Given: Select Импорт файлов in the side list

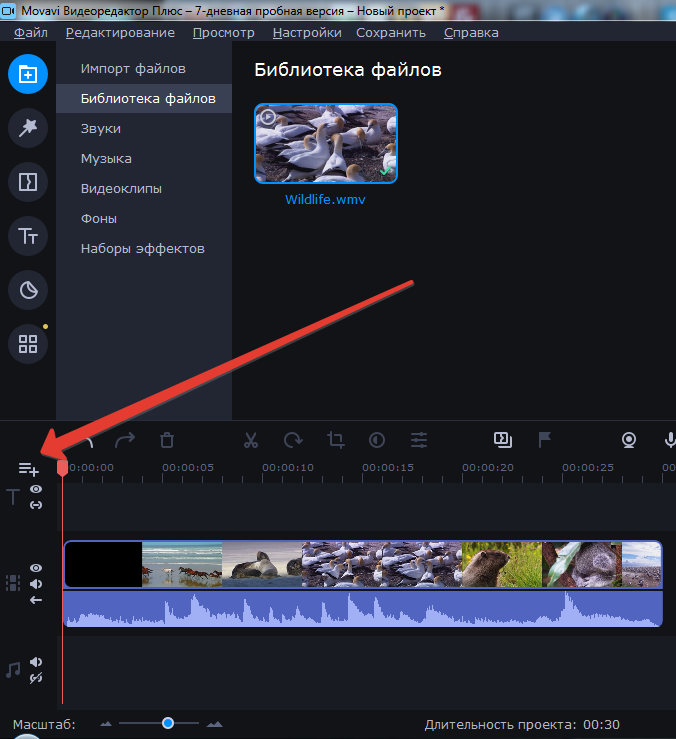Looking at the screenshot, I should (x=133, y=69).
